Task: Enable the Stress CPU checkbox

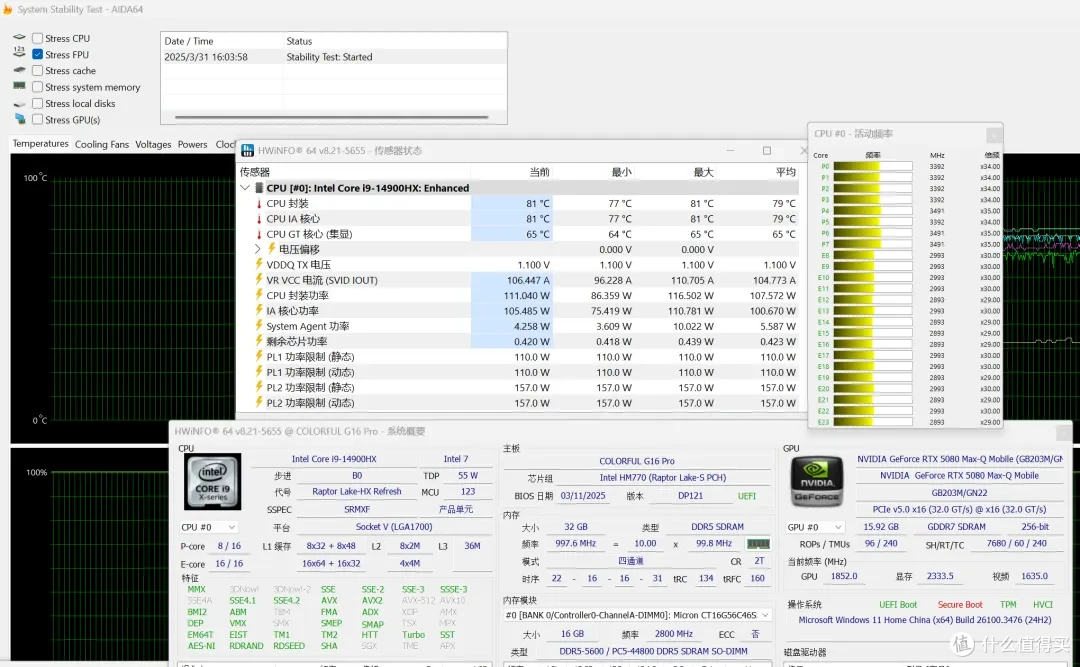Action: pos(38,39)
